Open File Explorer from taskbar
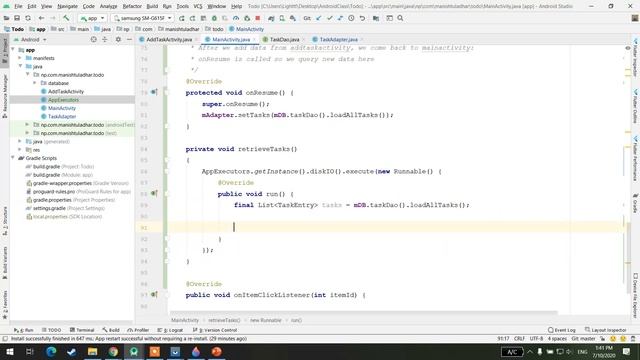Image resolution: width=640 pixels, height=360 pixels. point(93,351)
